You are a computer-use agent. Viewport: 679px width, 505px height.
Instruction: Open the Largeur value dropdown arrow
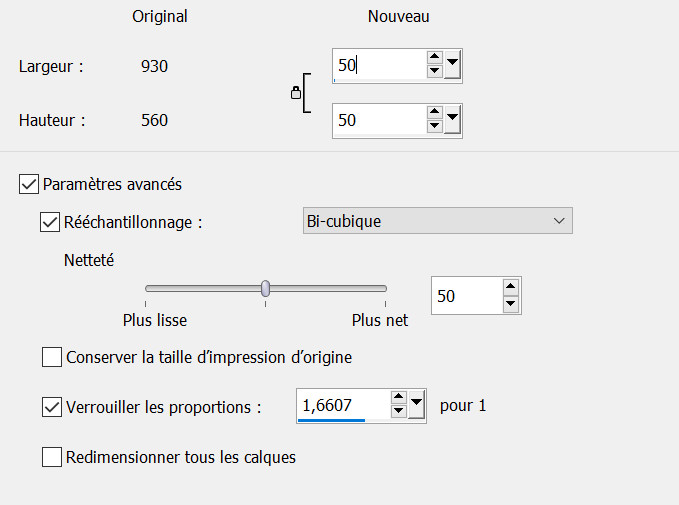(452, 65)
